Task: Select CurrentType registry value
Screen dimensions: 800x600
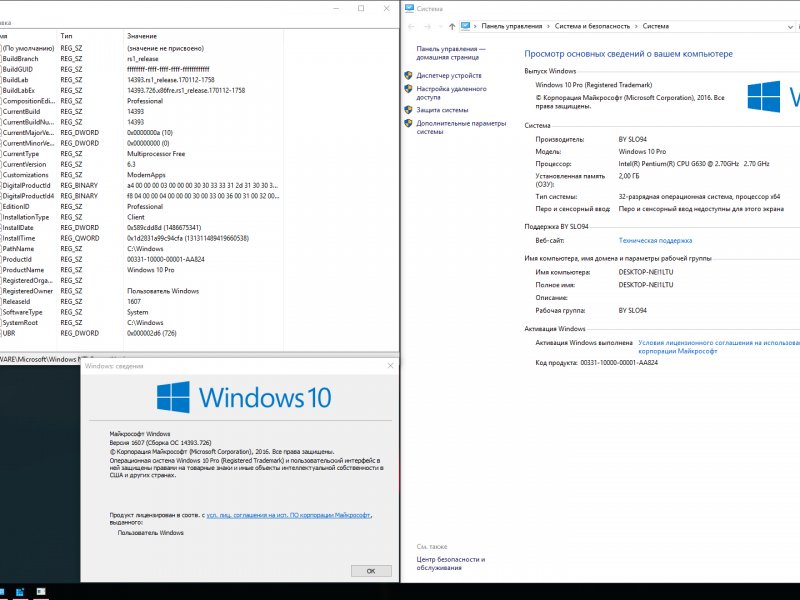Action: tap(20, 154)
